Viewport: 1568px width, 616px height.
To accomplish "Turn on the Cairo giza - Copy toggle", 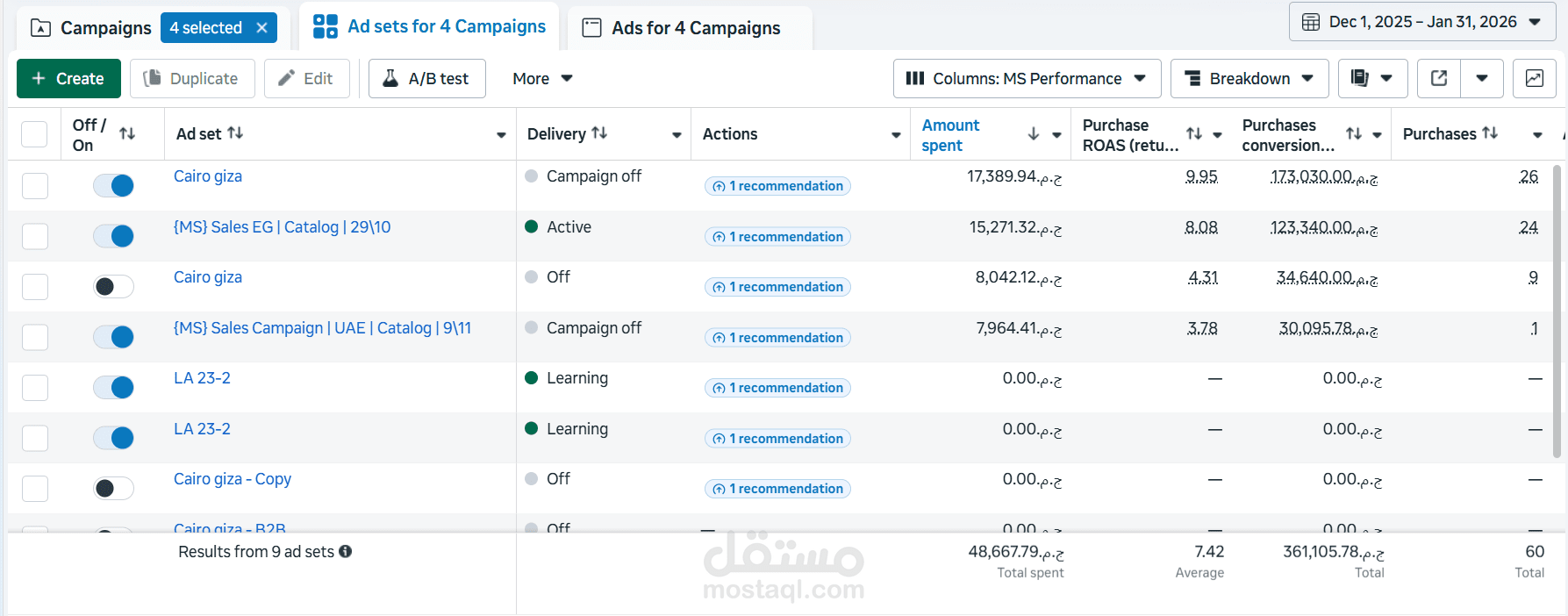I will [x=114, y=488].
